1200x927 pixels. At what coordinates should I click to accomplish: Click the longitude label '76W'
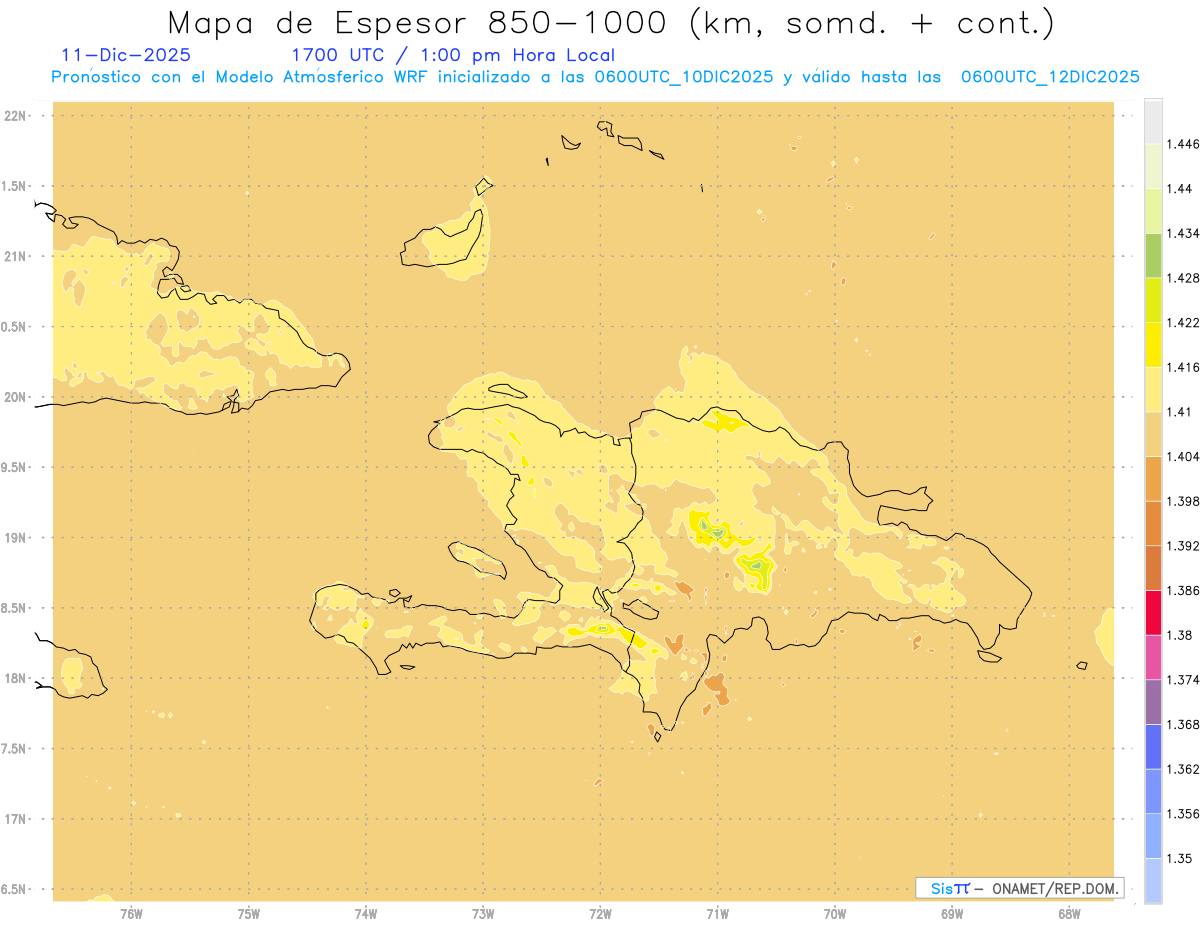[x=131, y=913]
